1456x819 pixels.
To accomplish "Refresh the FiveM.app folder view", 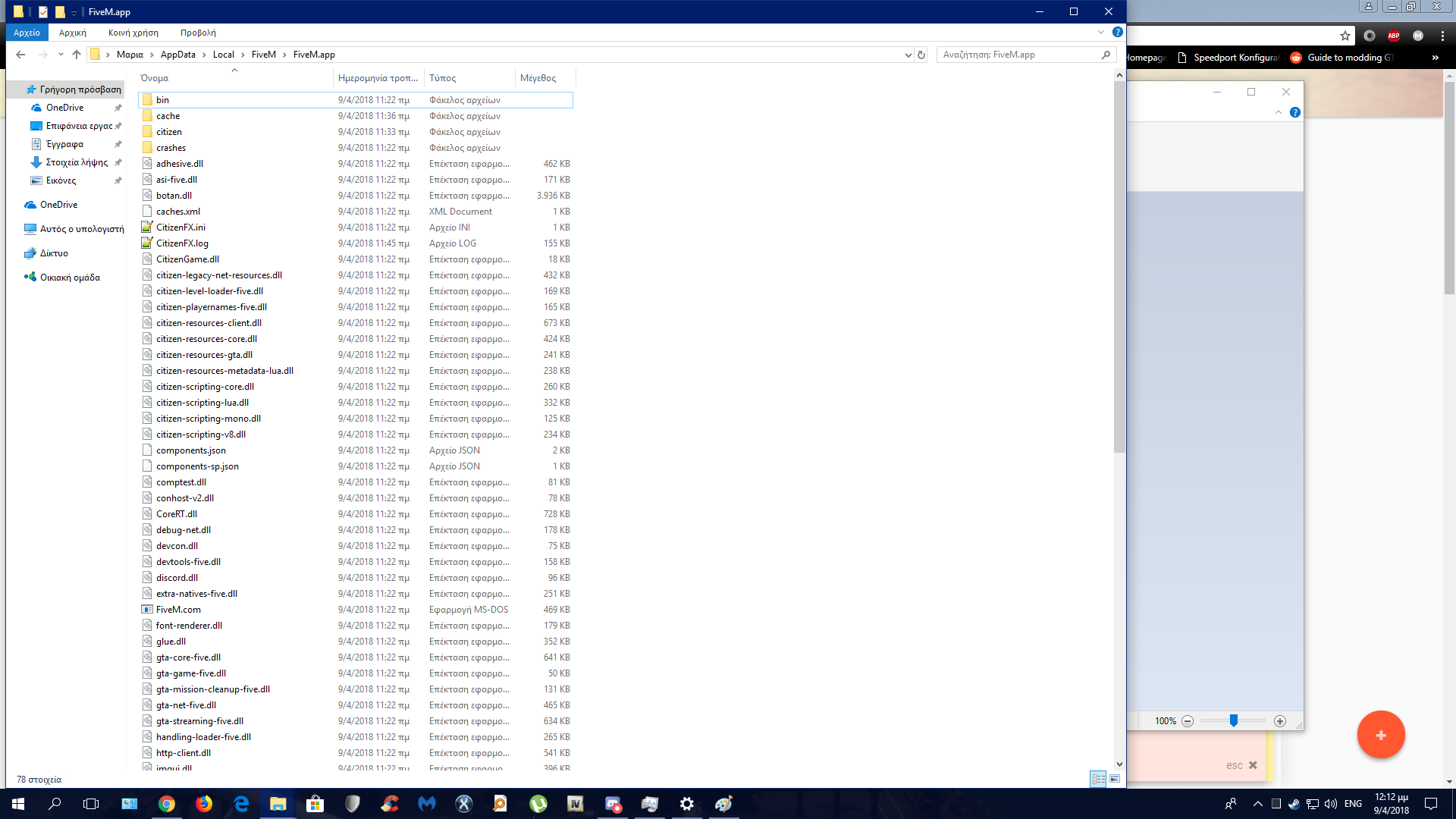I will point(921,55).
